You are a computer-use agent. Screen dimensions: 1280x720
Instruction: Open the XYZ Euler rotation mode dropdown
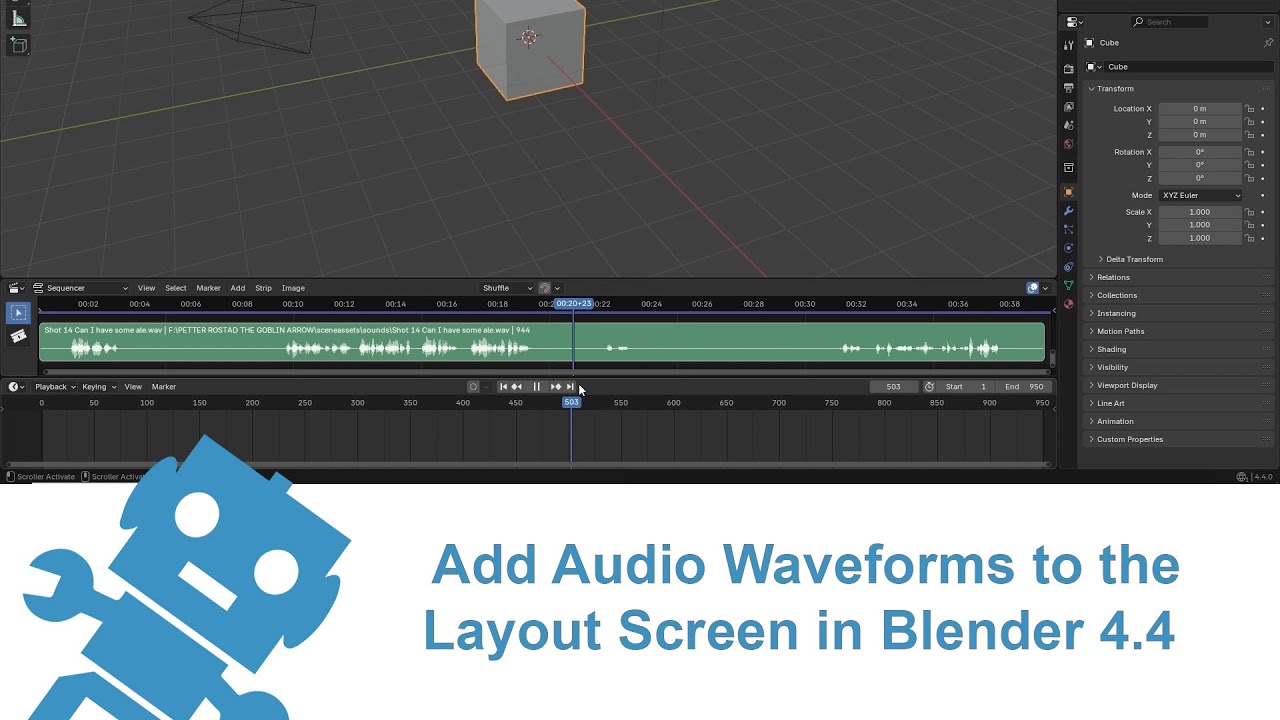click(1200, 195)
